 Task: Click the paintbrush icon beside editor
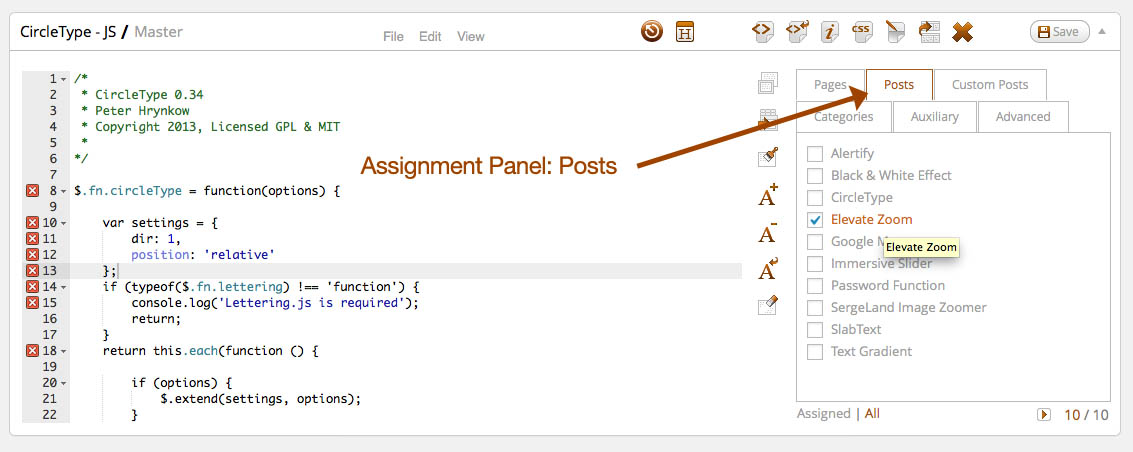768,157
